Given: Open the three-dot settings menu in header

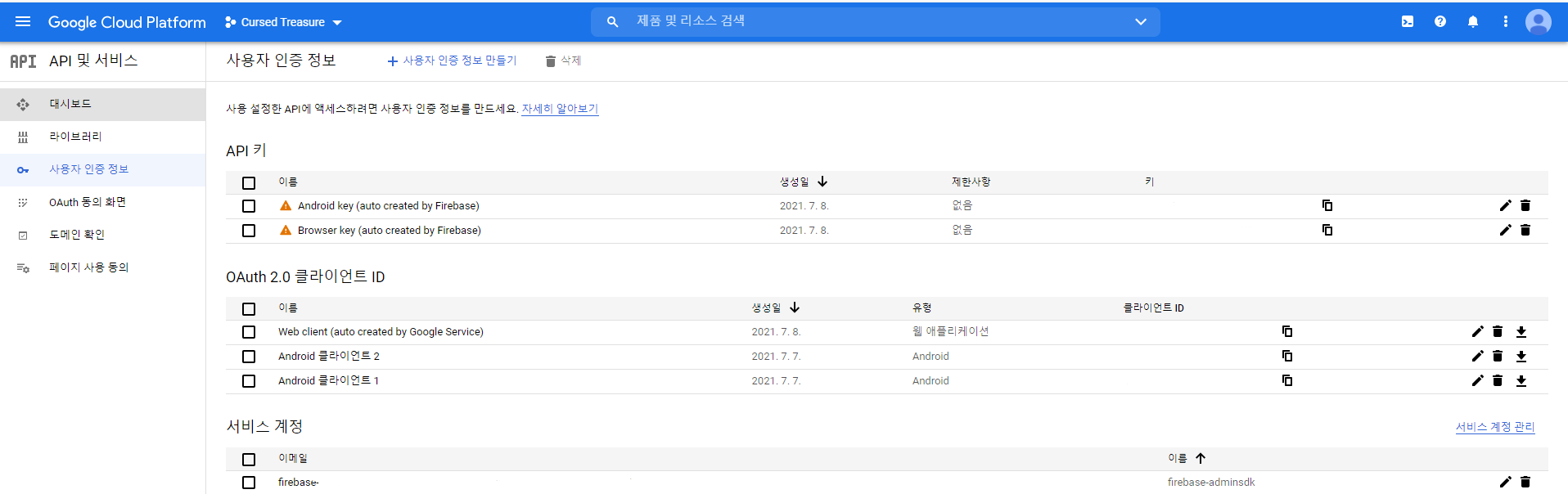Looking at the screenshot, I should [x=1506, y=22].
